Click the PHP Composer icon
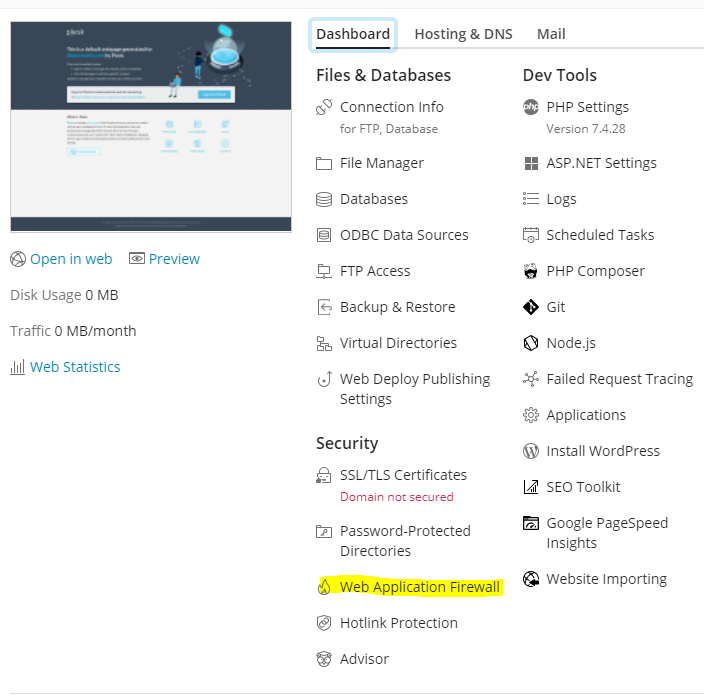 pyautogui.click(x=530, y=271)
